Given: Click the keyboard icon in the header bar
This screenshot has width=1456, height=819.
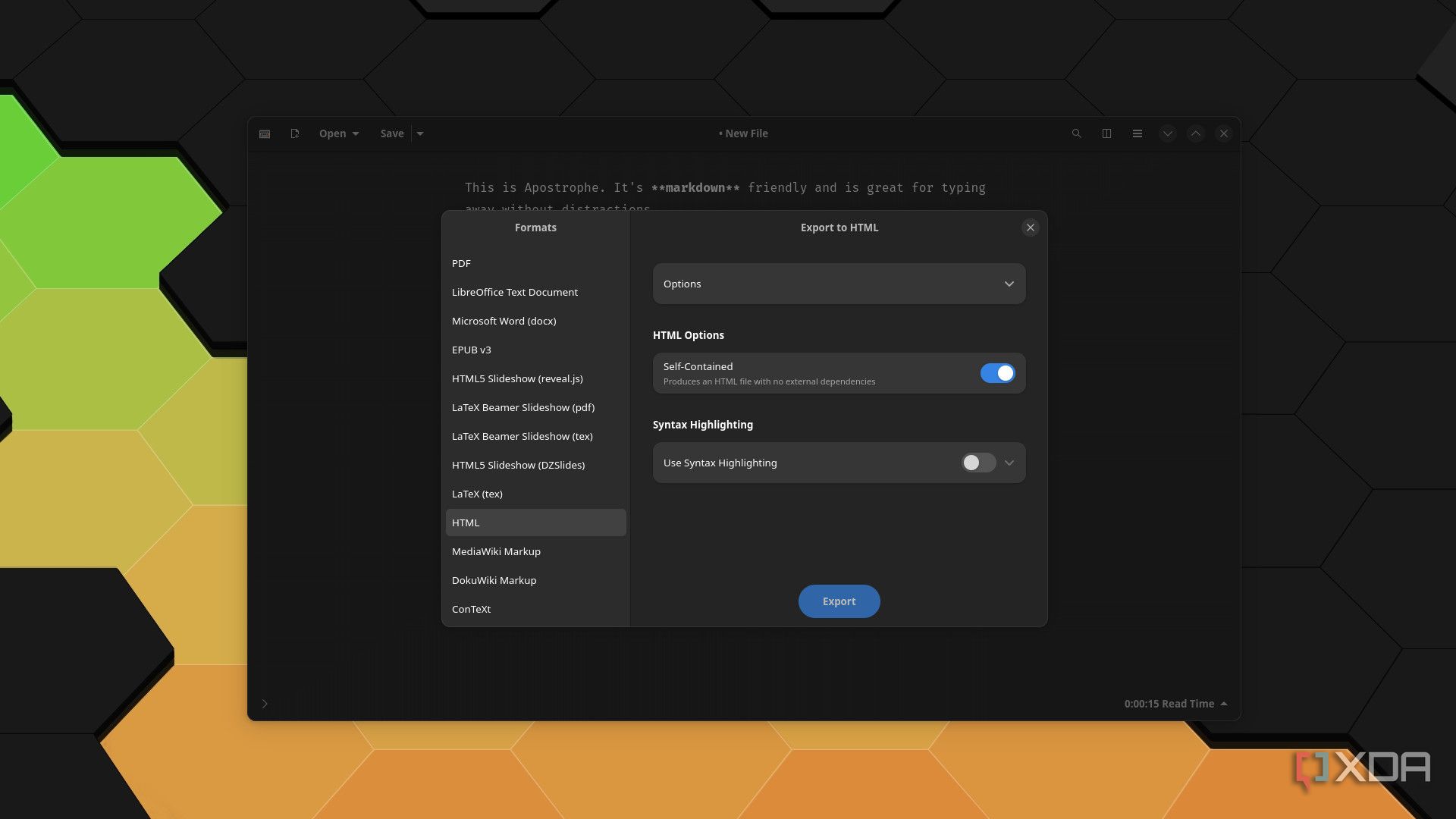Looking at the screenshot, I should [265, 133].
